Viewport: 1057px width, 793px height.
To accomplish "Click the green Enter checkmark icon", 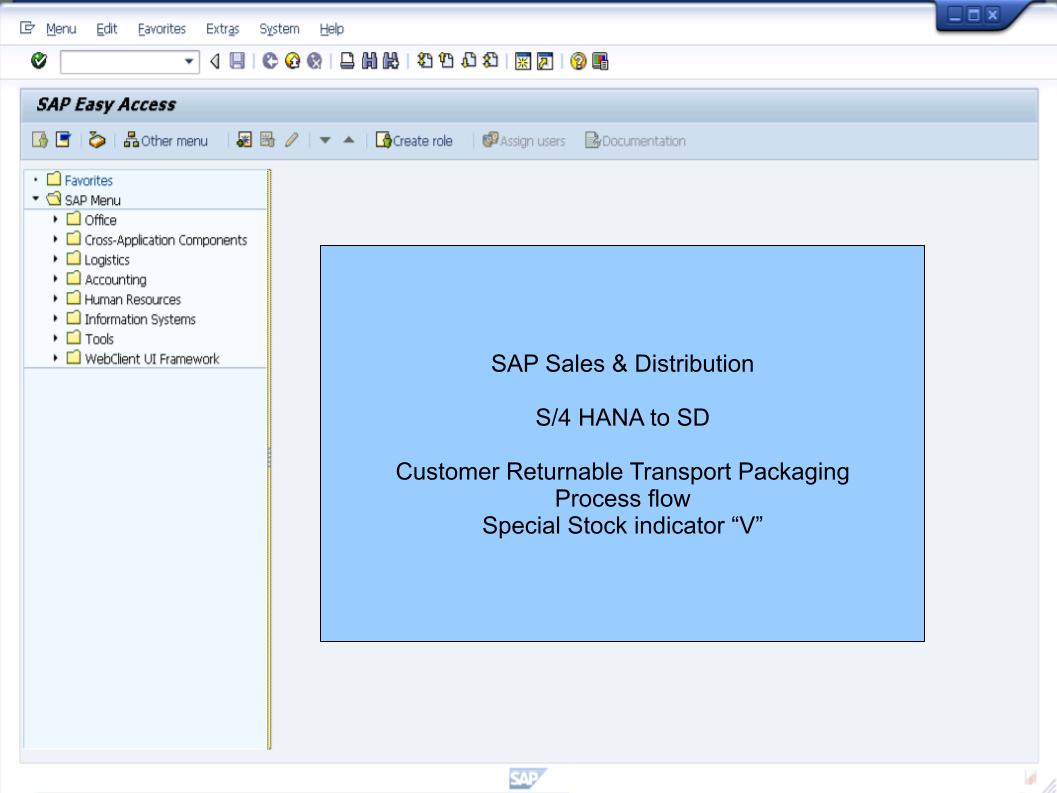I will click(x=39, y=61).
